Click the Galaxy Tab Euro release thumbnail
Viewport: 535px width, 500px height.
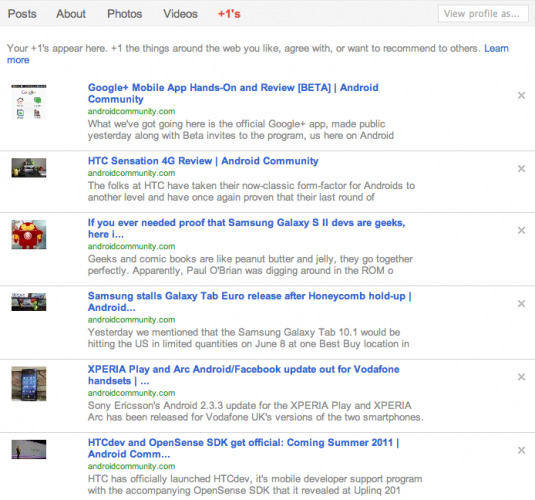(29, 302)
